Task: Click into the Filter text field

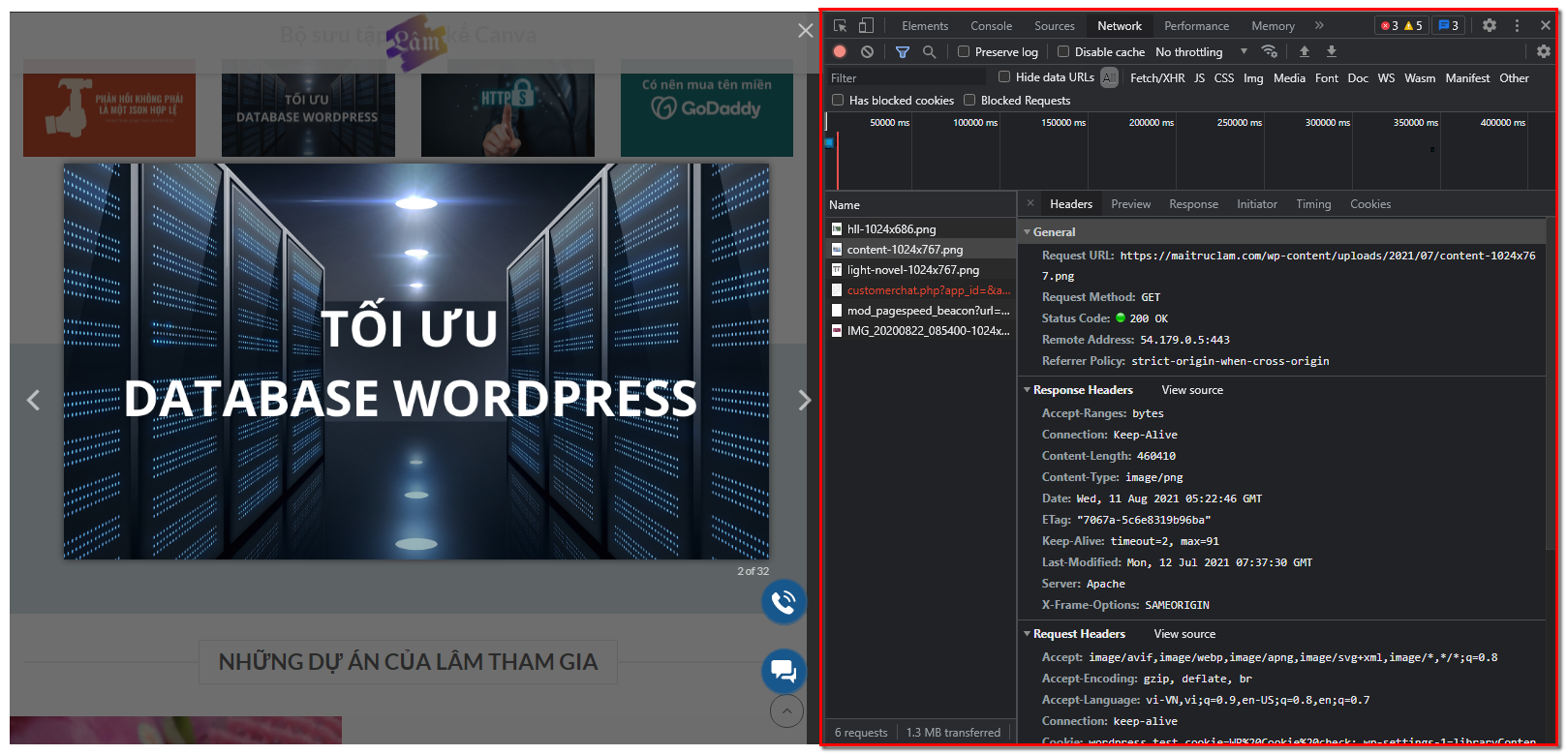Action: tap(906, 78)
